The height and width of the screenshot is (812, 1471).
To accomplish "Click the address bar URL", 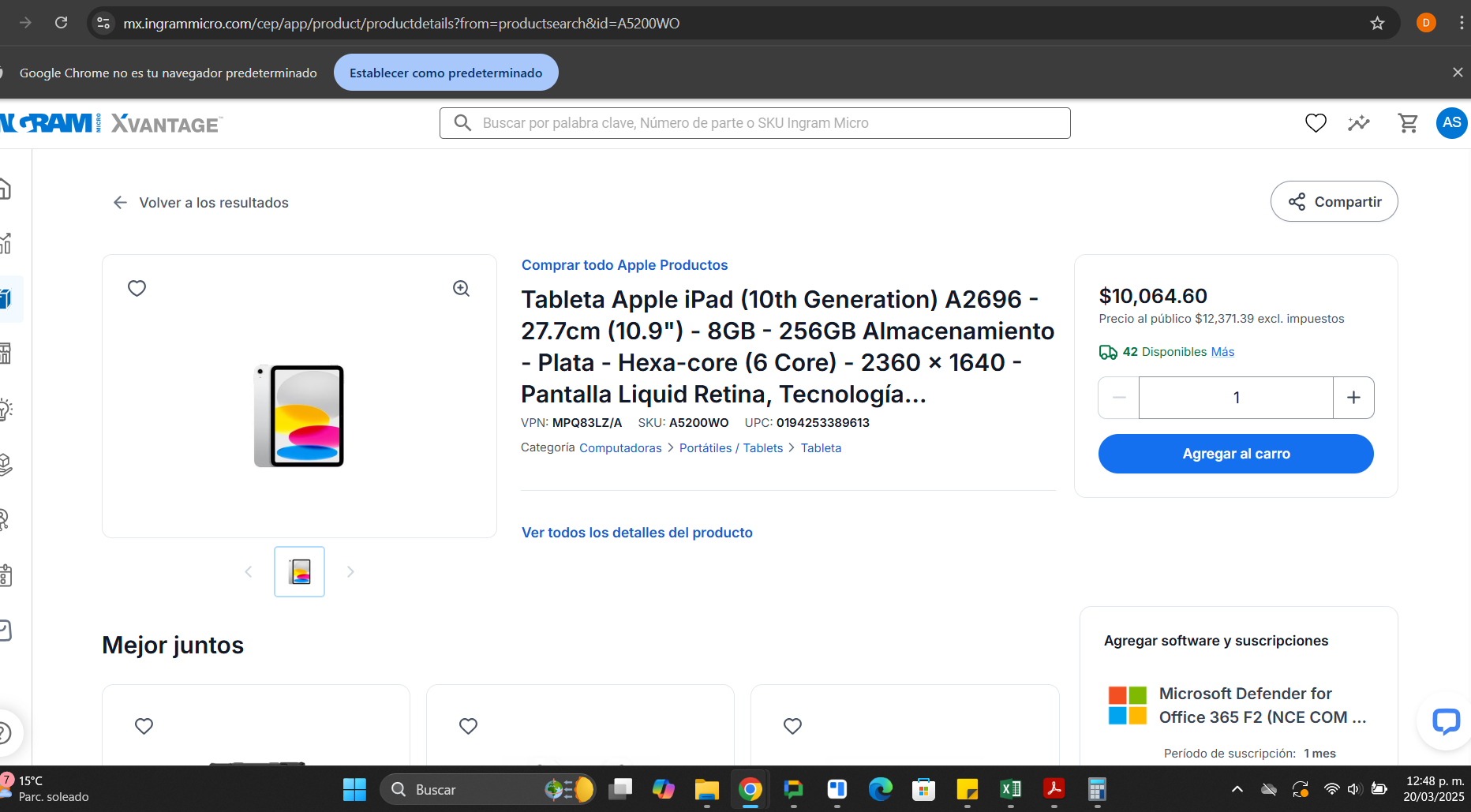I will [x=401, y=24].
